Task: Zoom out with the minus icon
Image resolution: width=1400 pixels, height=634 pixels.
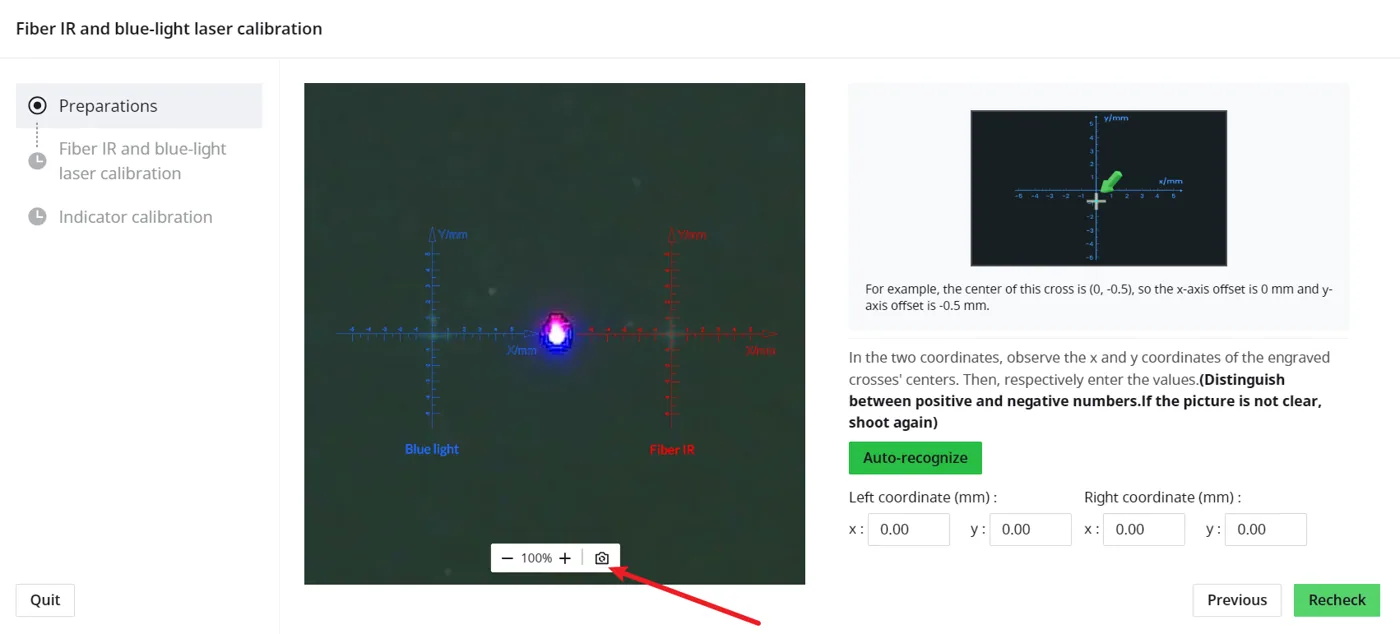Action: [x=508, y=558]
